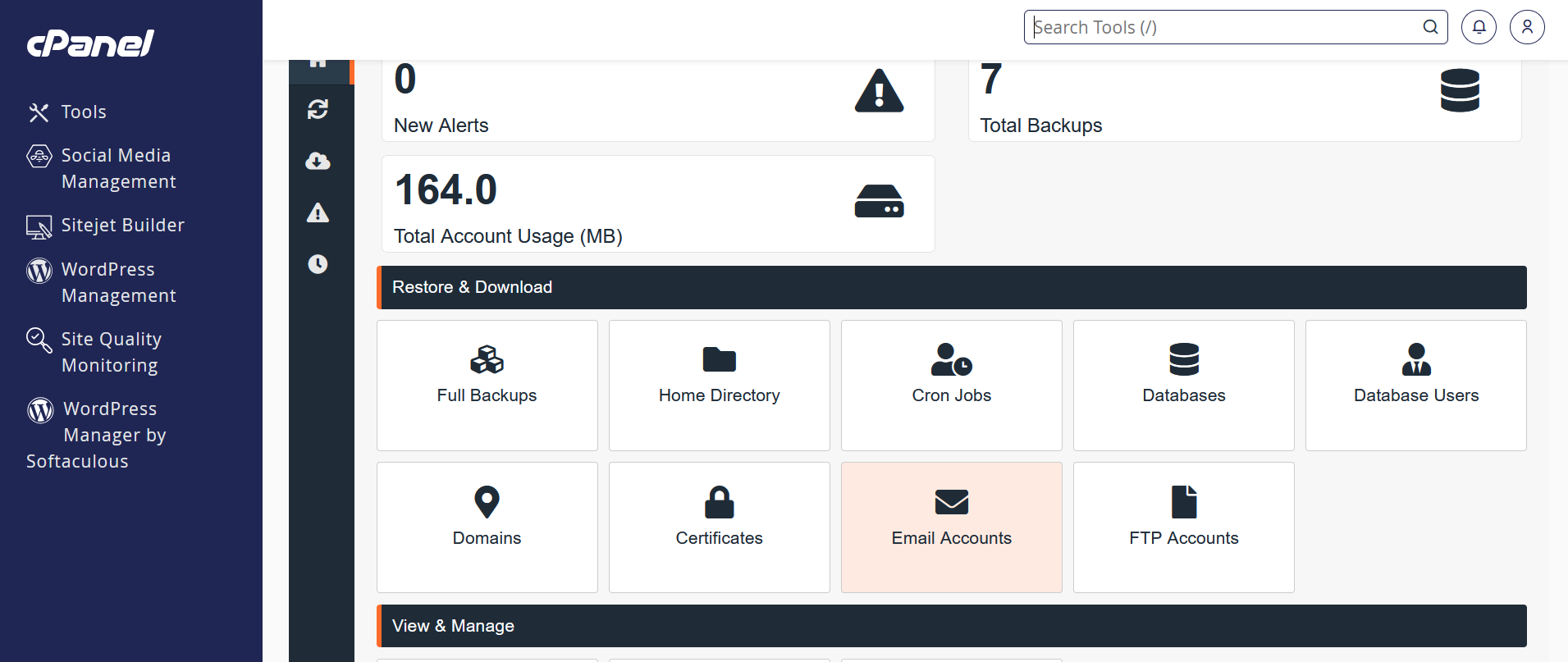Open Domains tile
Screen dimensions: 1568x662
tap(487, 527)
